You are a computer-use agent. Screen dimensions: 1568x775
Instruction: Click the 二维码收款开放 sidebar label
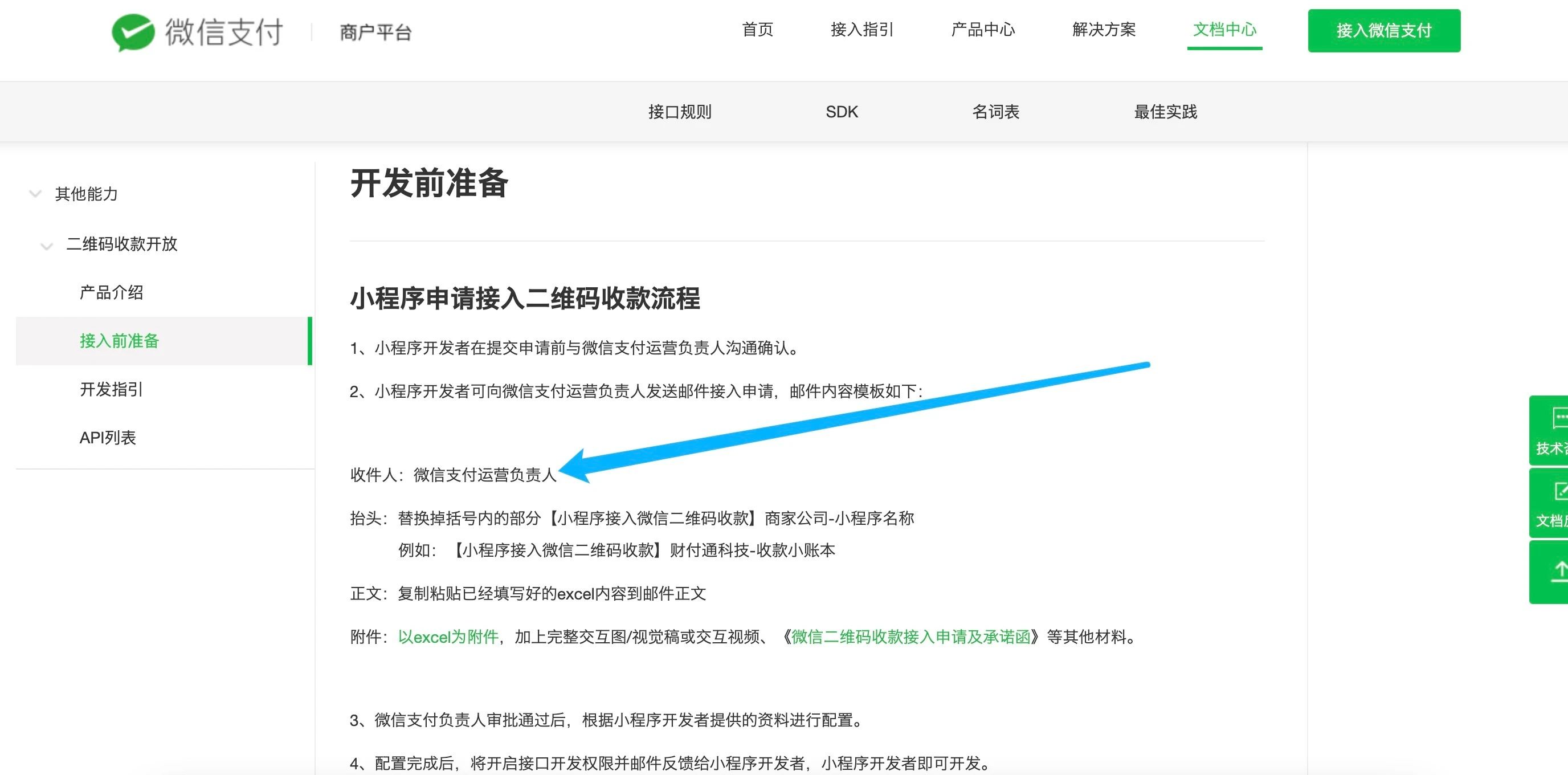(122, 244)
